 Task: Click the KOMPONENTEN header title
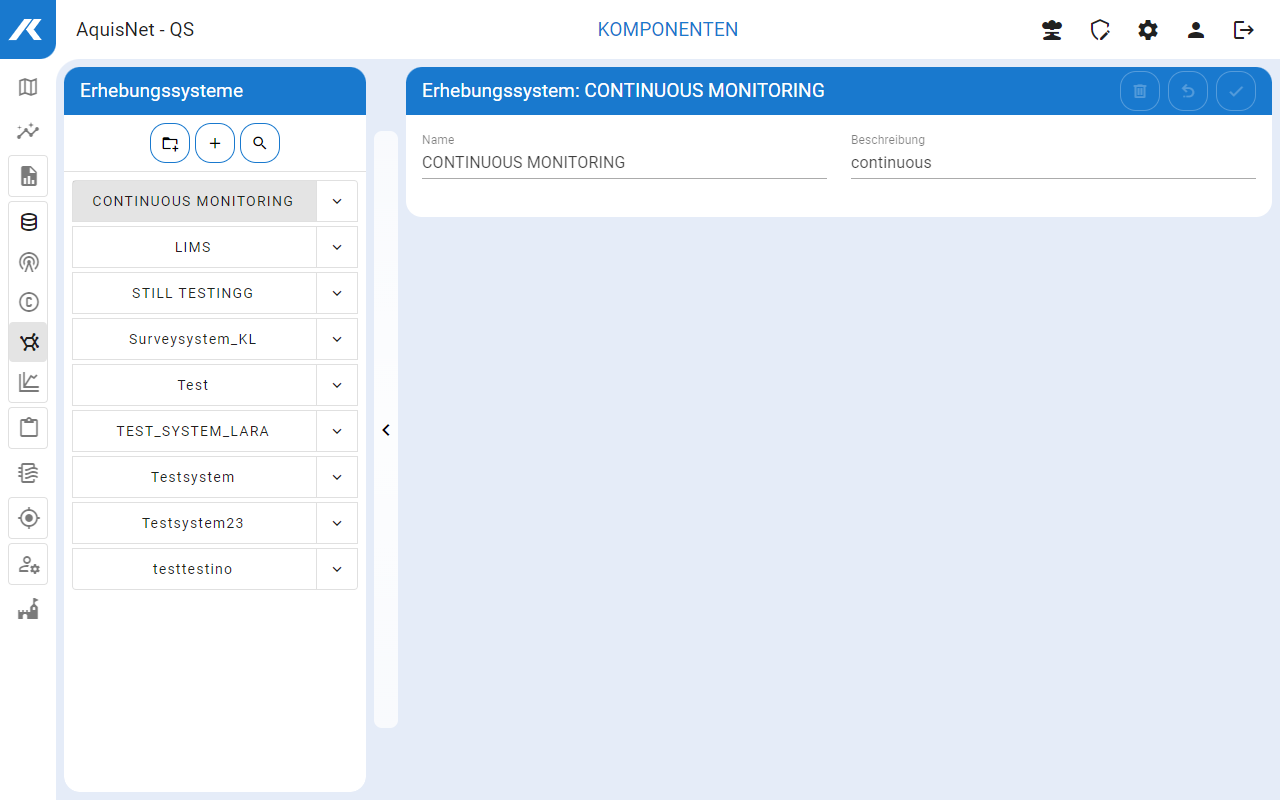[x=668, y=30]
